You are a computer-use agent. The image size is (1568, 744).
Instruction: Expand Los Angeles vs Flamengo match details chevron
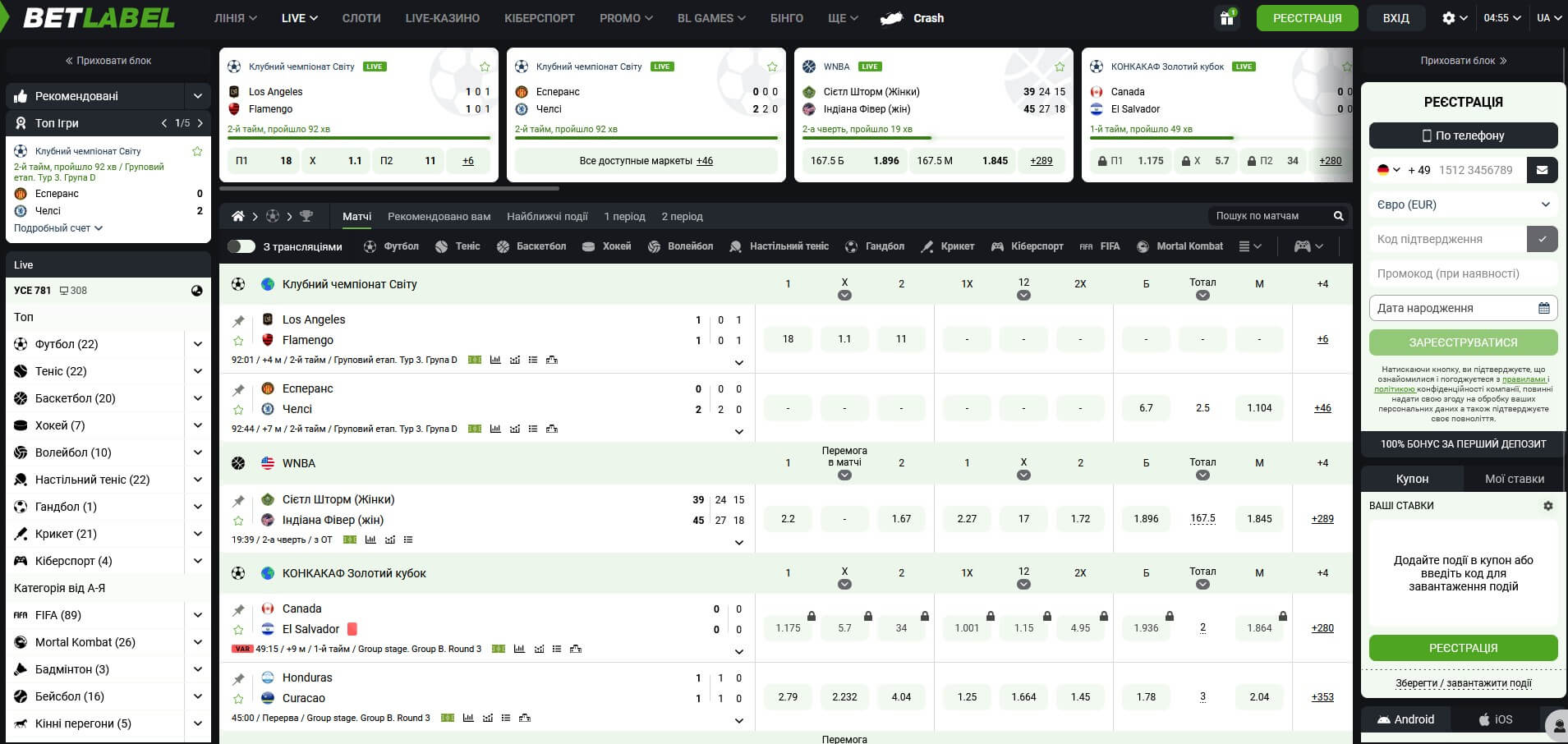[739, 362]
